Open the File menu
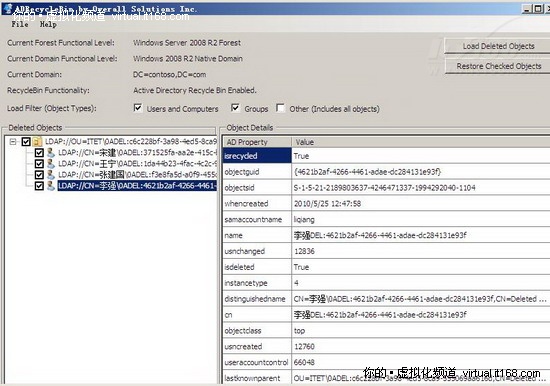Image resolution: width=550 pixels, height=386 pixels. tap(20, 24)
